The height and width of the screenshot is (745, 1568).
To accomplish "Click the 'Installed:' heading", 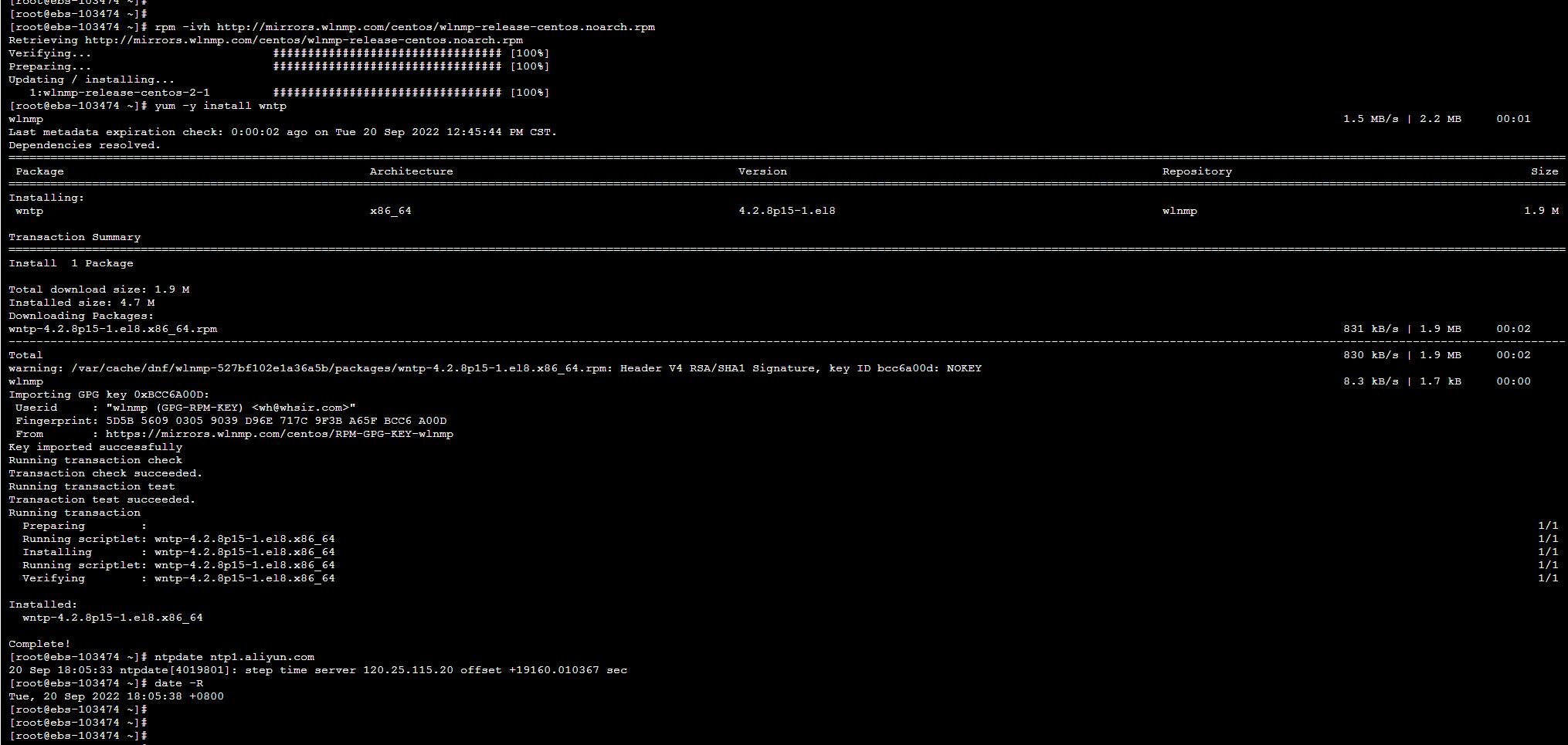I will [43, 604].
